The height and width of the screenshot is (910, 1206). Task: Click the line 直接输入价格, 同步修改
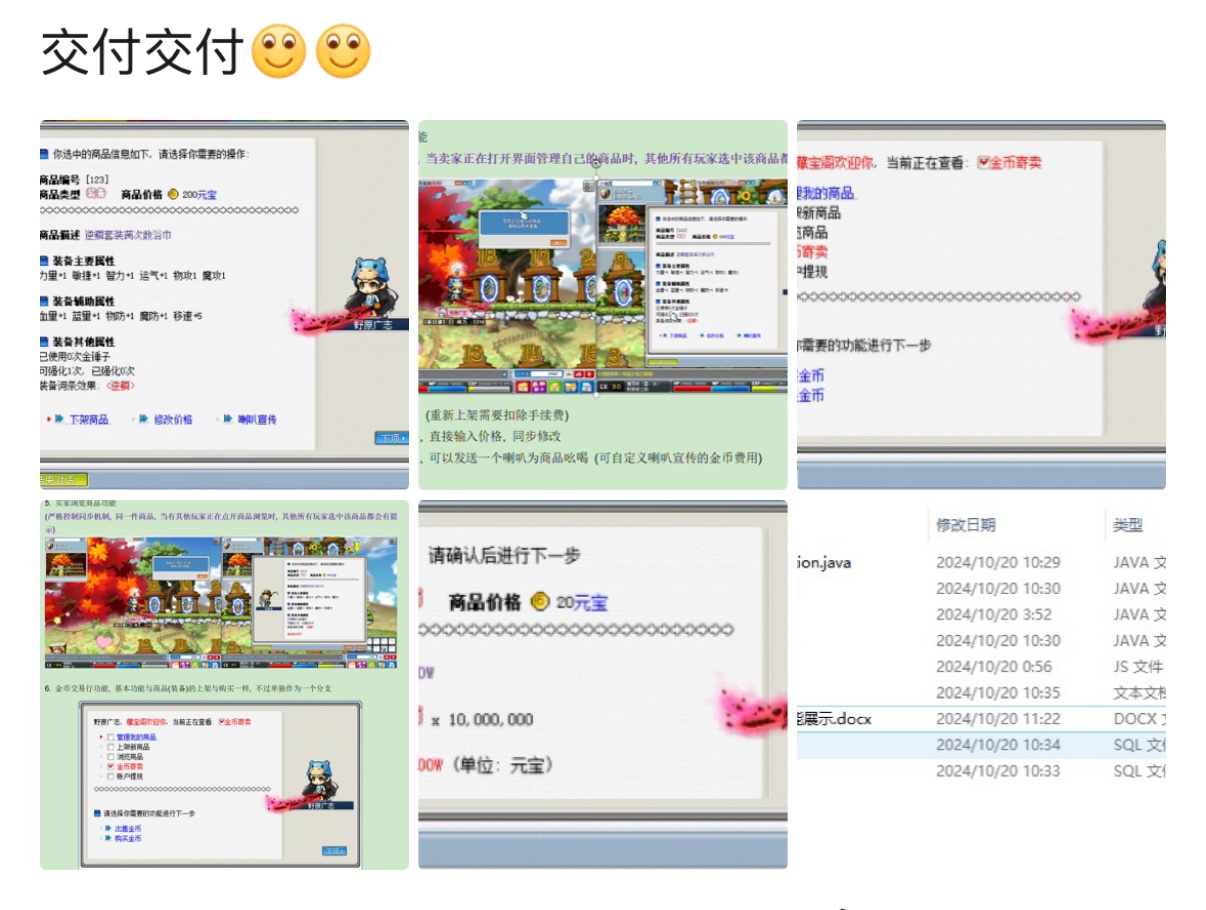(x=495, y=436)
